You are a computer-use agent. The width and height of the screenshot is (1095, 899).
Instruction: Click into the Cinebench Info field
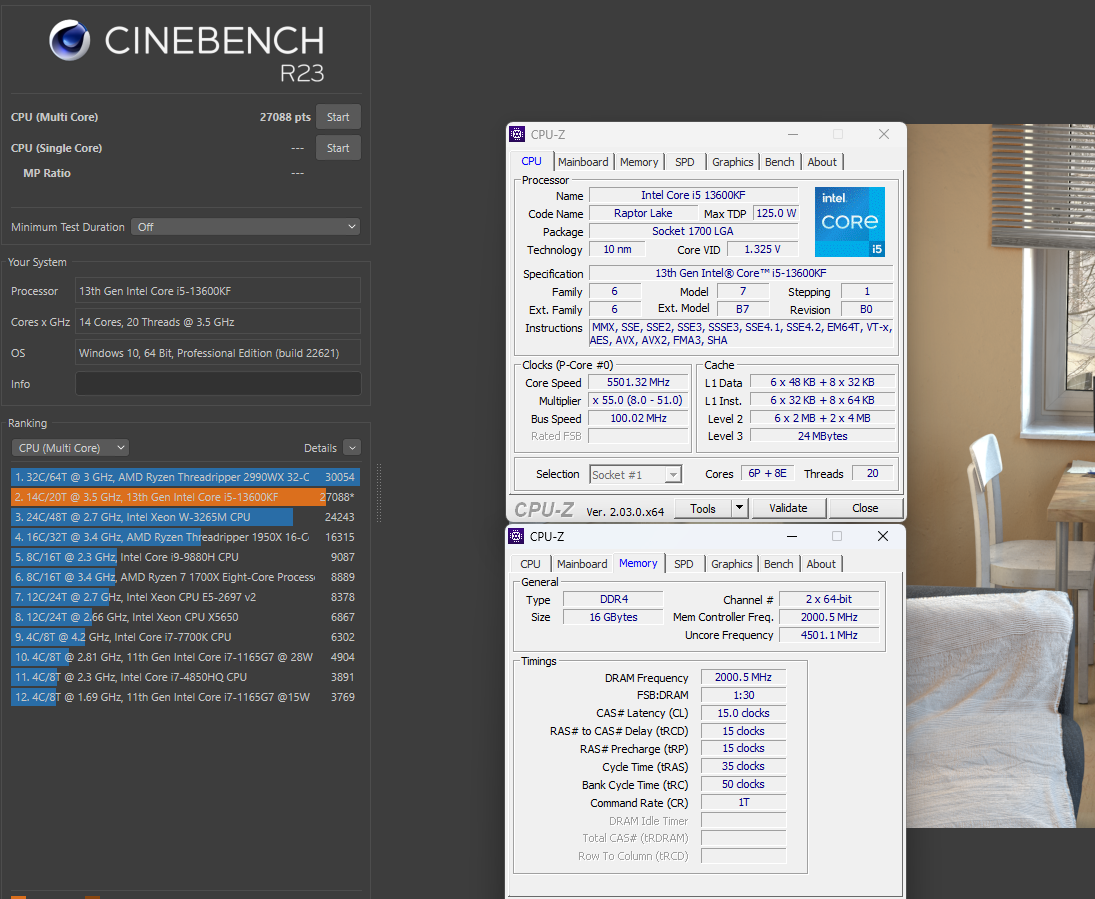pyautogui.click(x=218, y=383)
